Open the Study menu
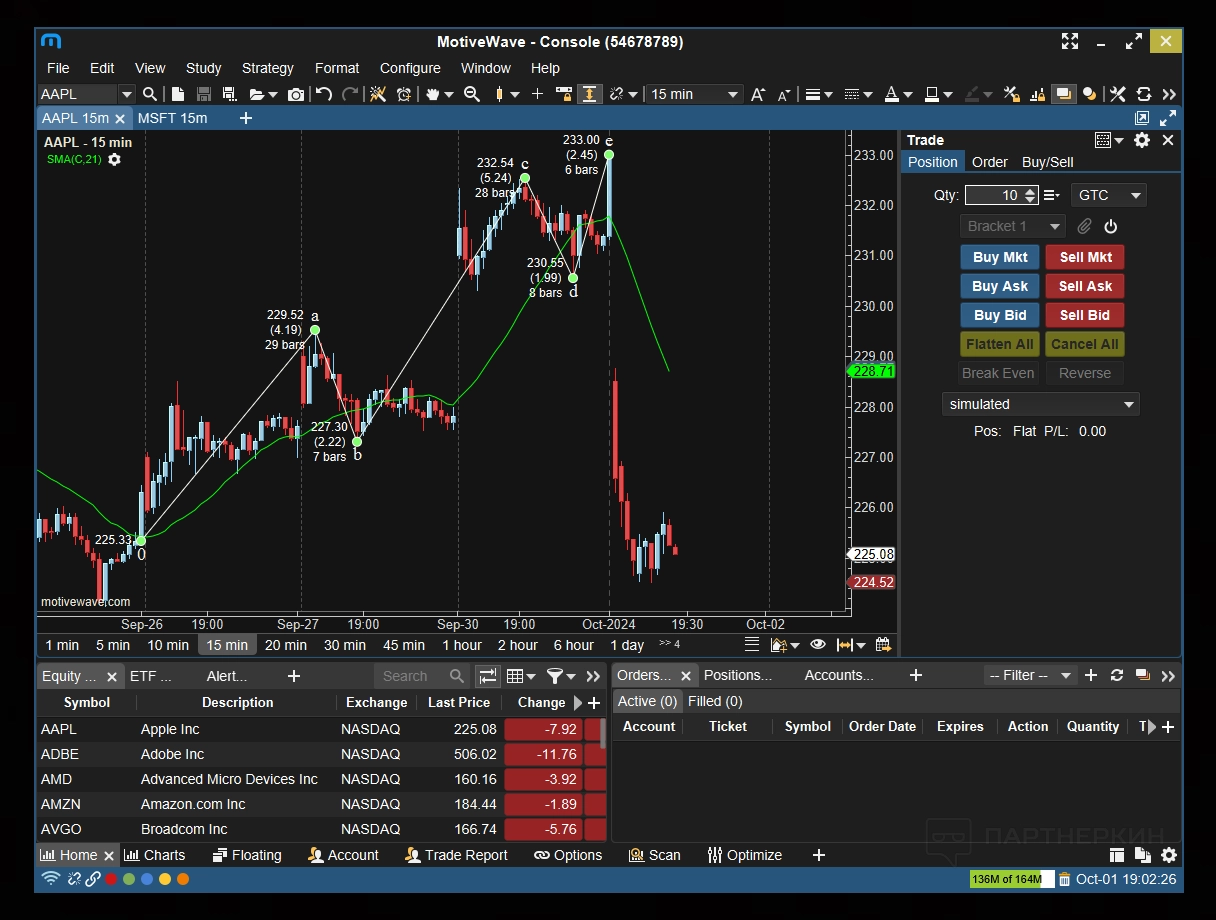This screenshot has height=920, width=1216. (203, 68)
